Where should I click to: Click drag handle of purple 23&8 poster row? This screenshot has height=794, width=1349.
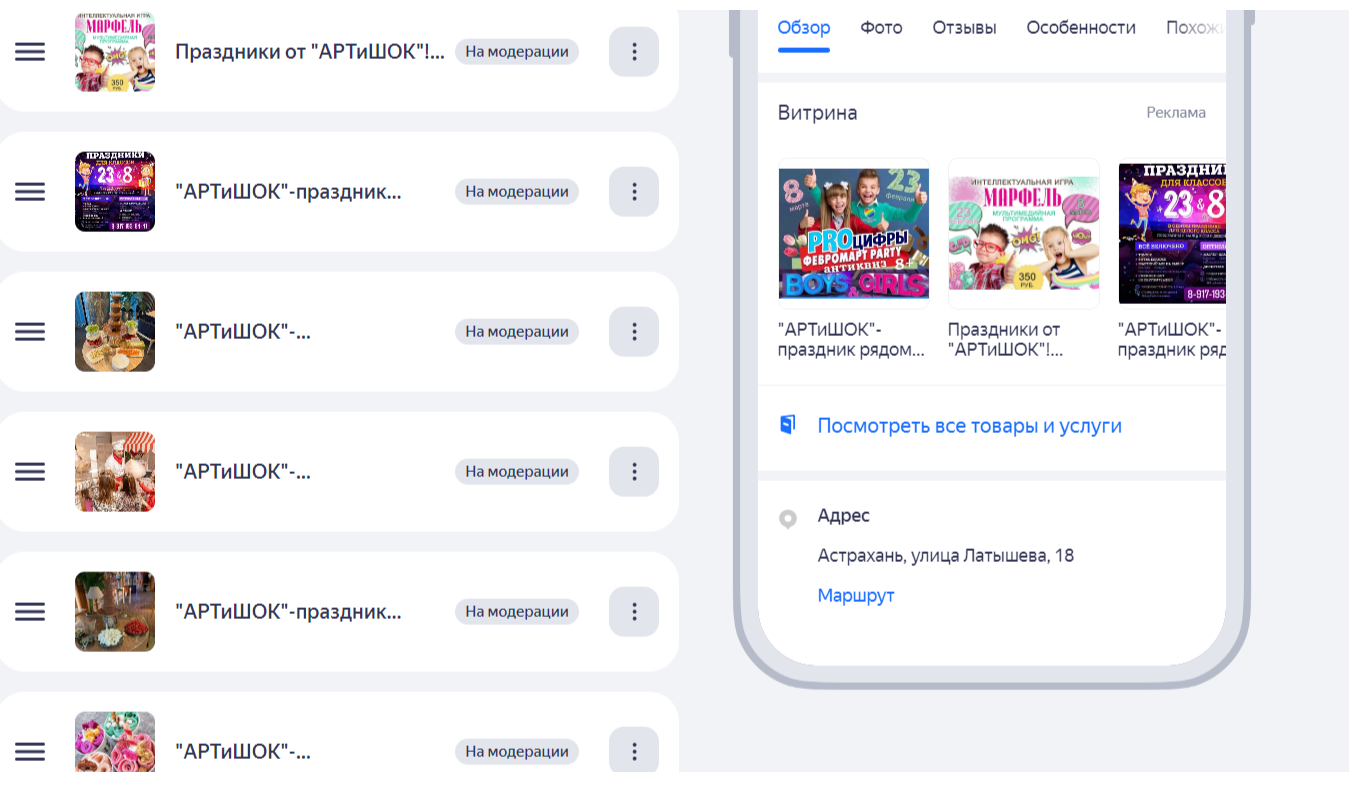point(30,192)
